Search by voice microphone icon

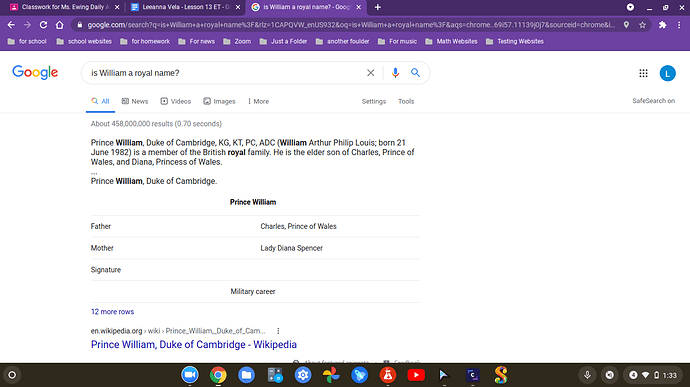click(x=395, y=73)
